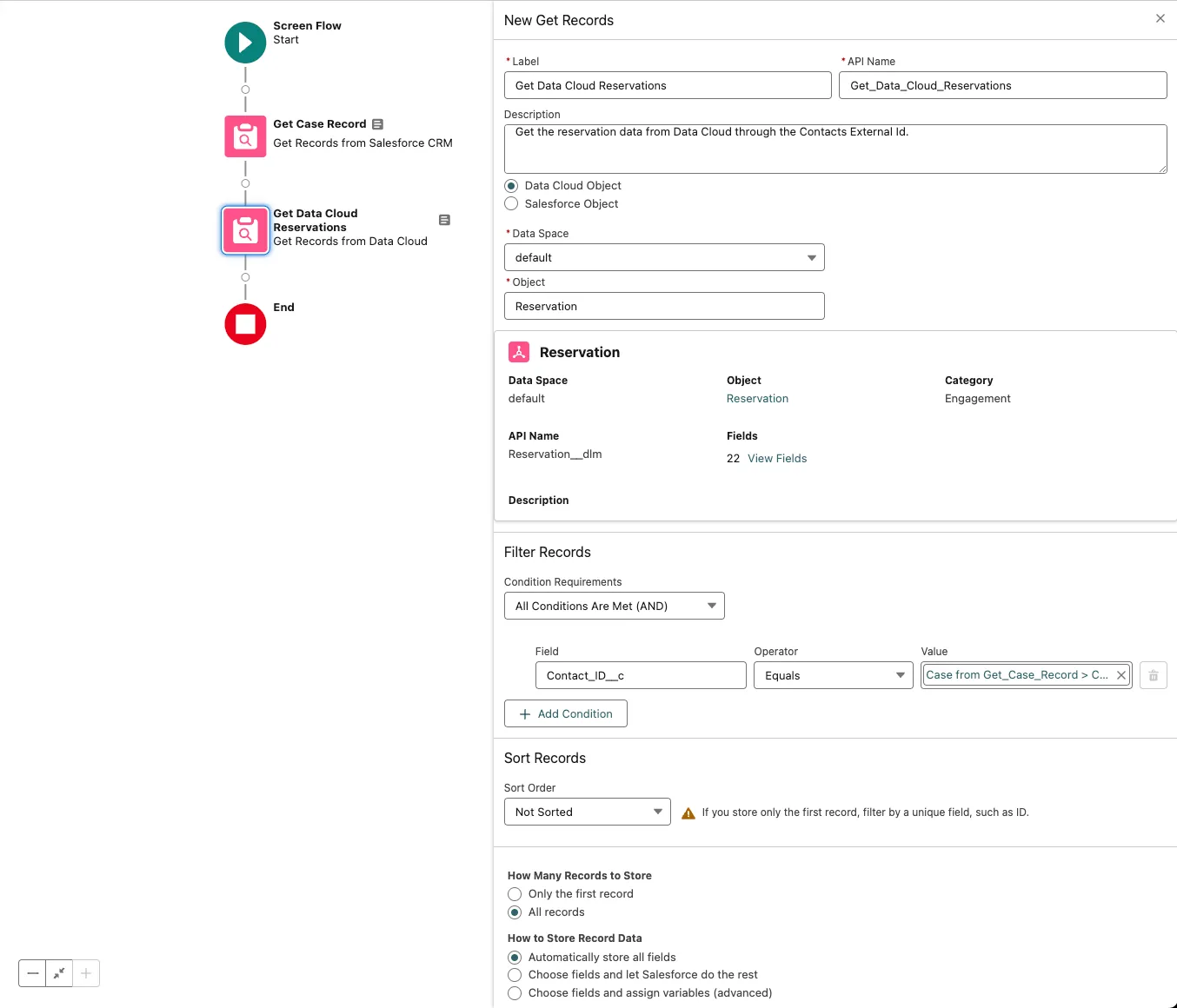Image resolution: width=1177 pixels, height=1008 pixels.
Task: Select the Get Case Record element icon
Action: [x=245, y=136]
